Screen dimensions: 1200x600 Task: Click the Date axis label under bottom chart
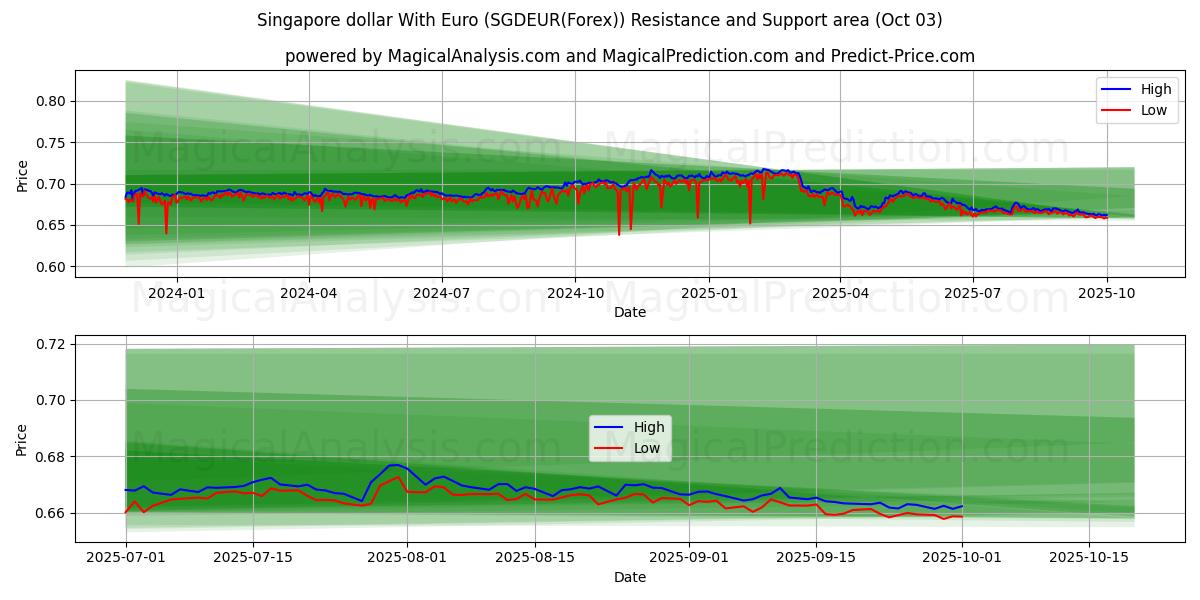point(629,577)
